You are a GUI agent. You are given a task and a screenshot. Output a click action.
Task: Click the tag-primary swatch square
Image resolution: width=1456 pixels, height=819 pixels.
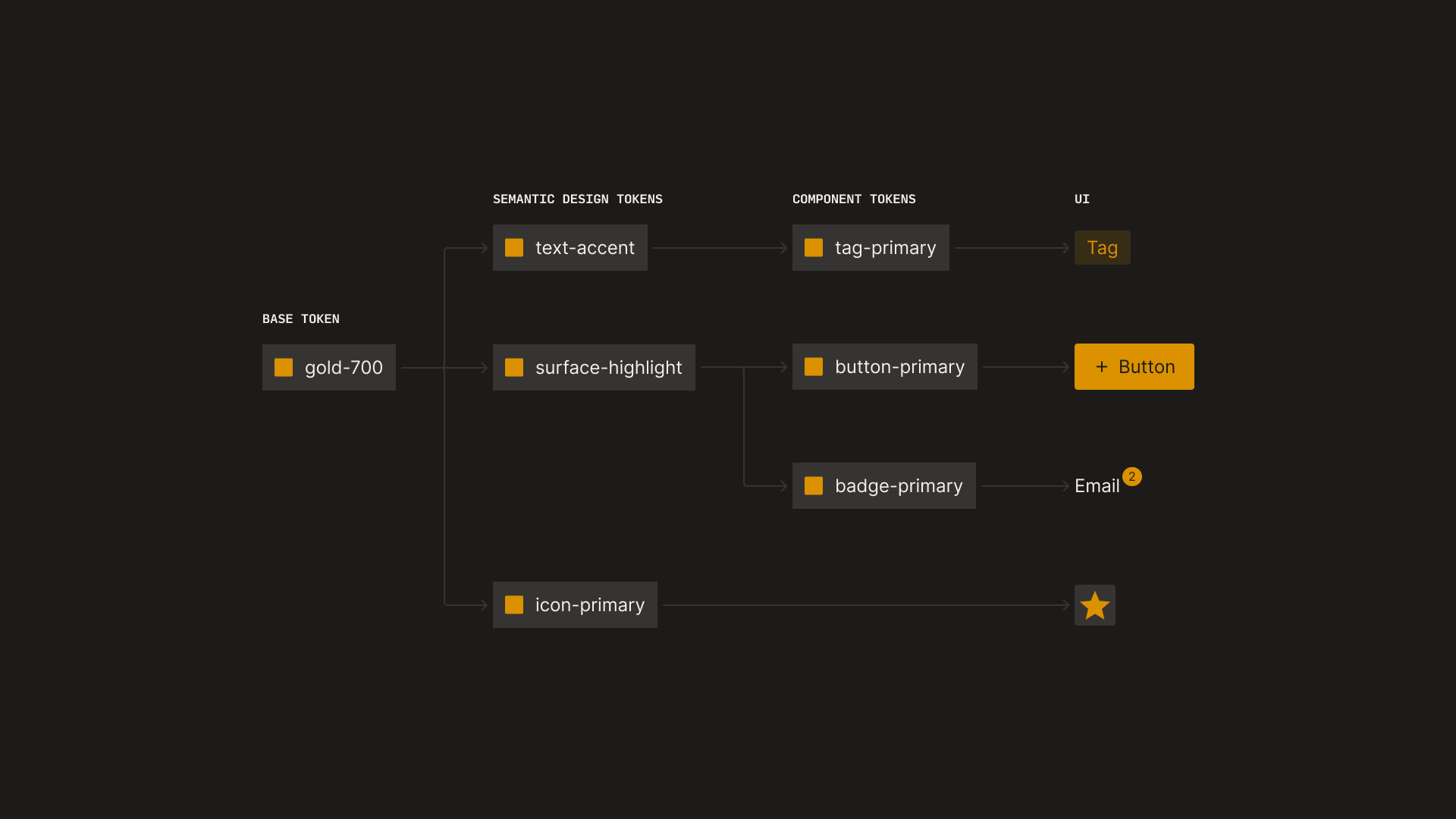point(814,248)
